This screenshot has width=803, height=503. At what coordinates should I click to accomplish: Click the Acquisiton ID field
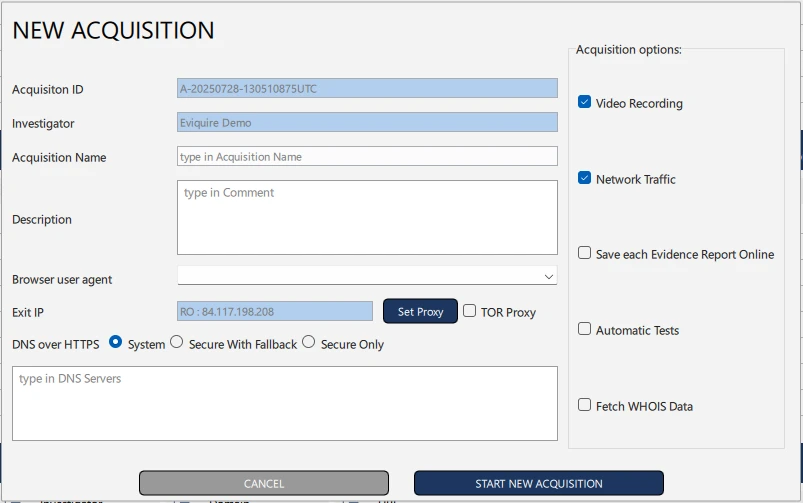(x=367, y=88)
